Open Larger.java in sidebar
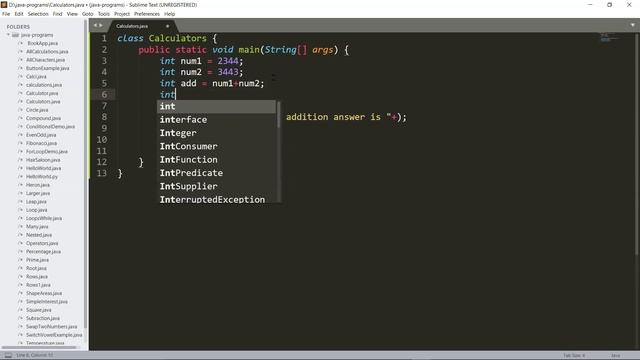Image resolution: width=640 pixels, height=360 pixels. pos(38,193)
